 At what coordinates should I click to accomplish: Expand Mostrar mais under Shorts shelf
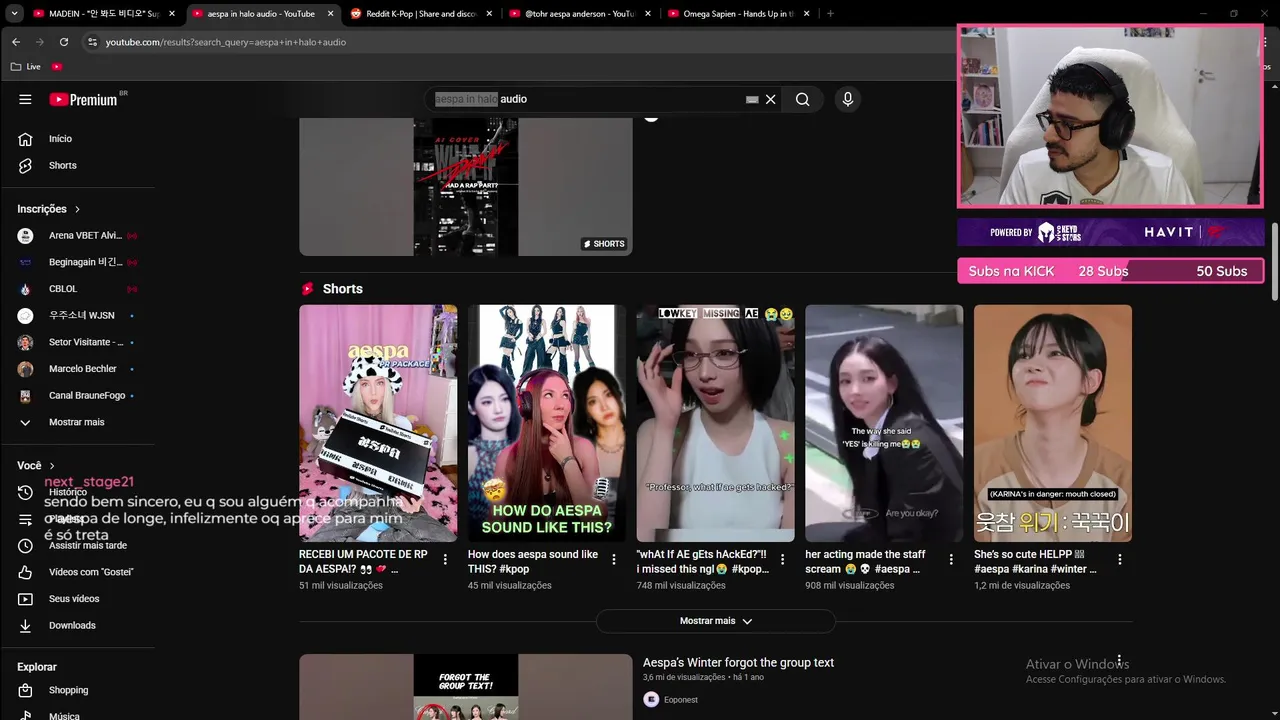[715, 621]
